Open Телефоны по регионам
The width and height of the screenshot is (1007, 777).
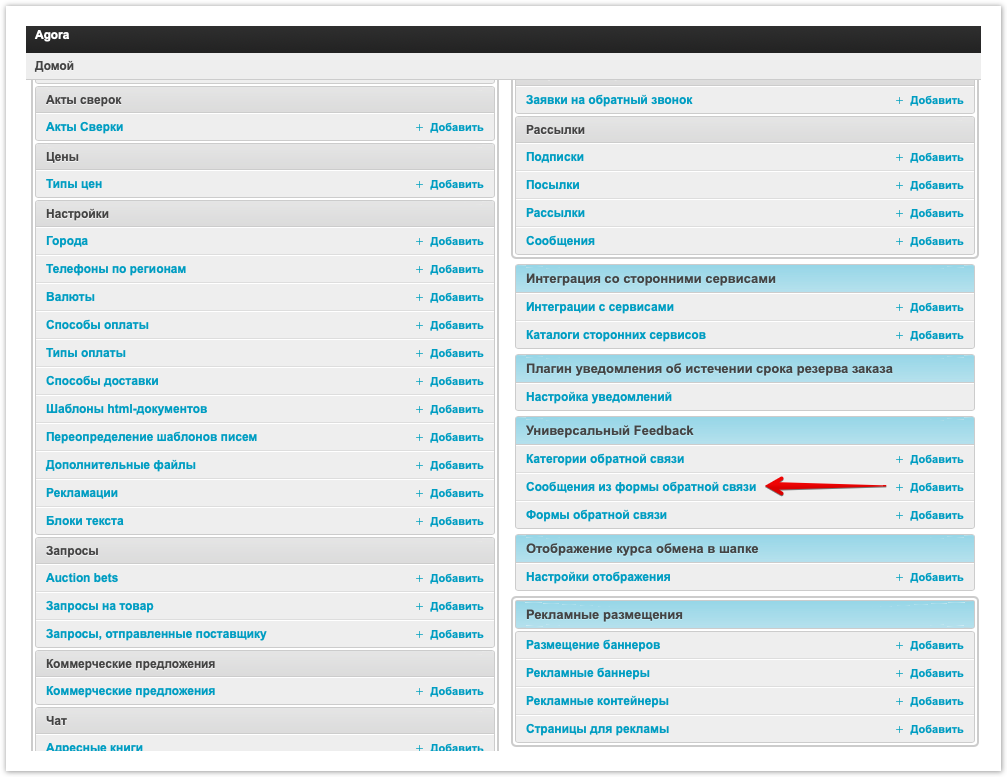pos(116,269)
